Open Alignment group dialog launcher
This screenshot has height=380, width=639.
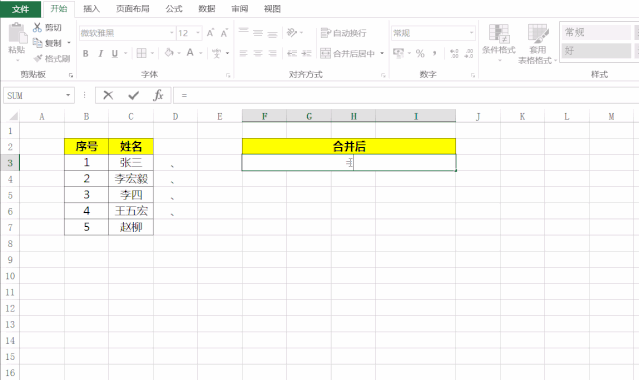click(383, 75)
